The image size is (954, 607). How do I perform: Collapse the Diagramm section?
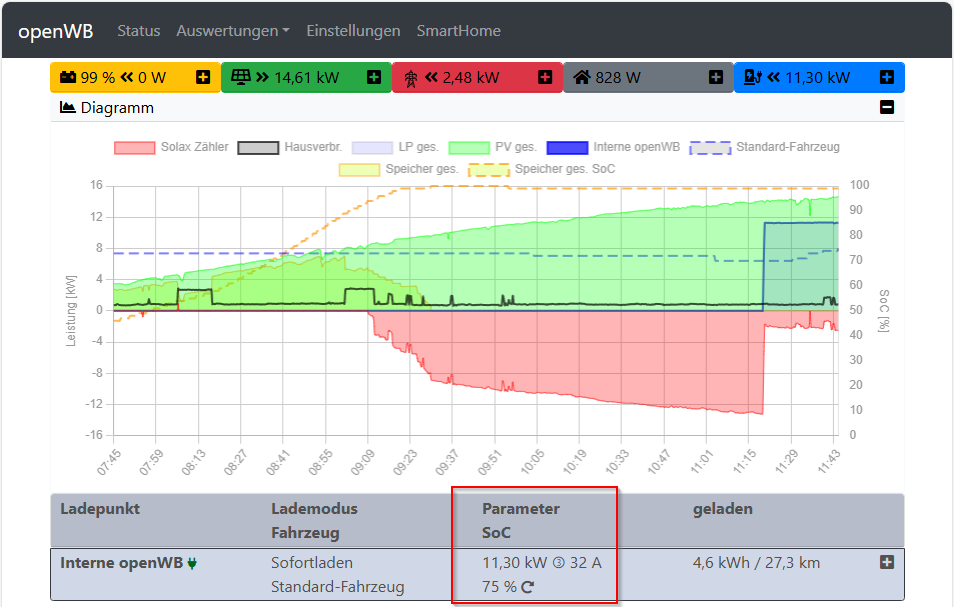coord(887,108)
